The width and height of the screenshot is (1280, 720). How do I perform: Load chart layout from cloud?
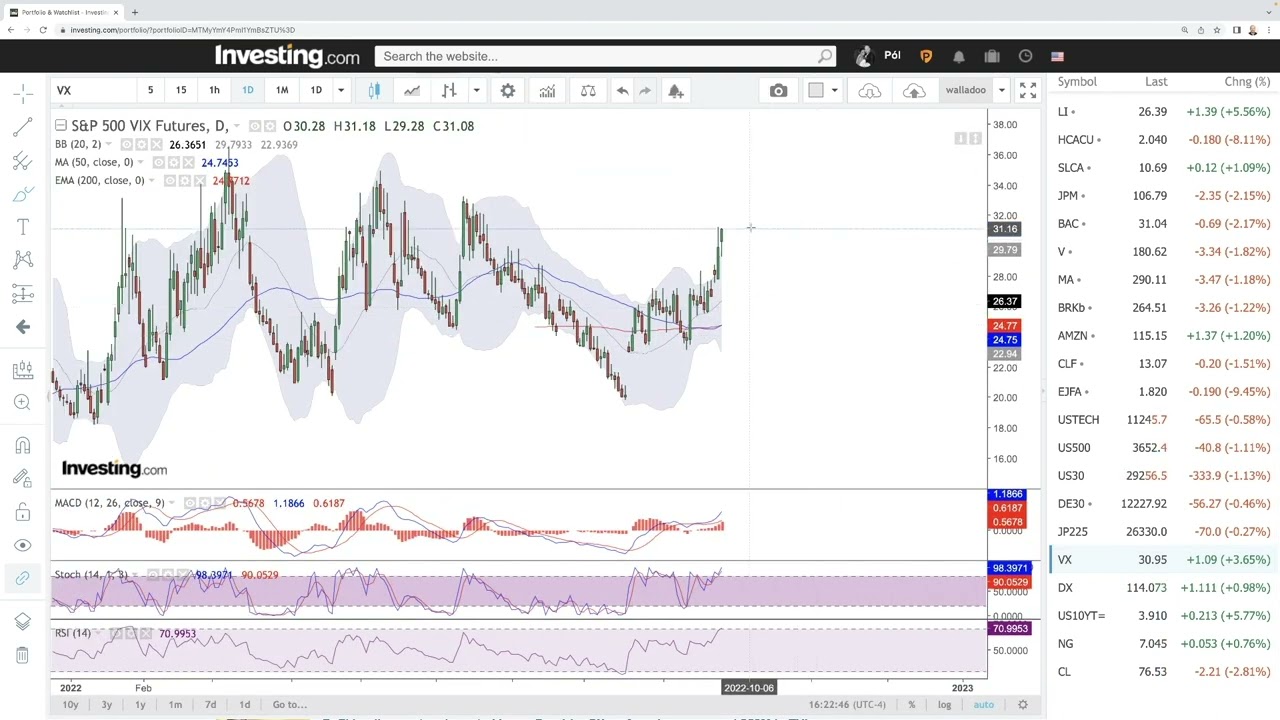pyautogui.click(x=869, y=91)
